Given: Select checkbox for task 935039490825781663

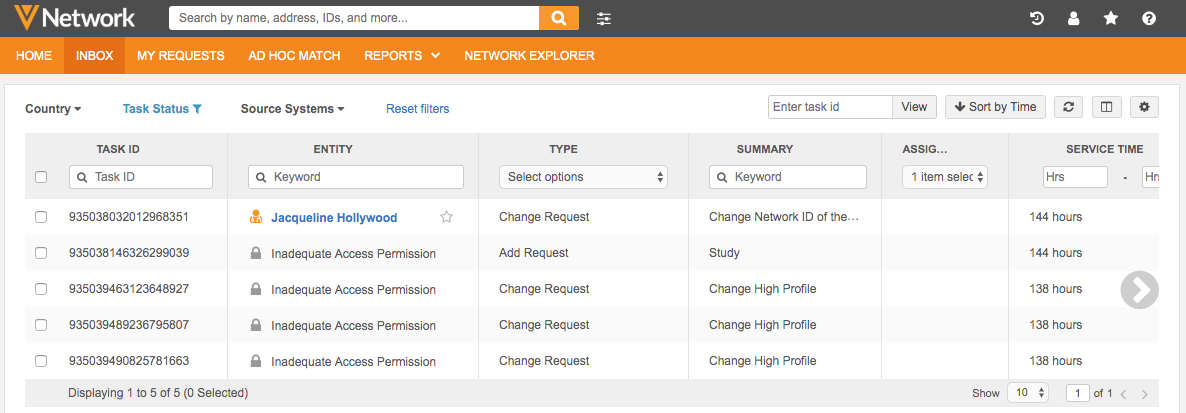Looking at the screenshot, I should 41,361.
